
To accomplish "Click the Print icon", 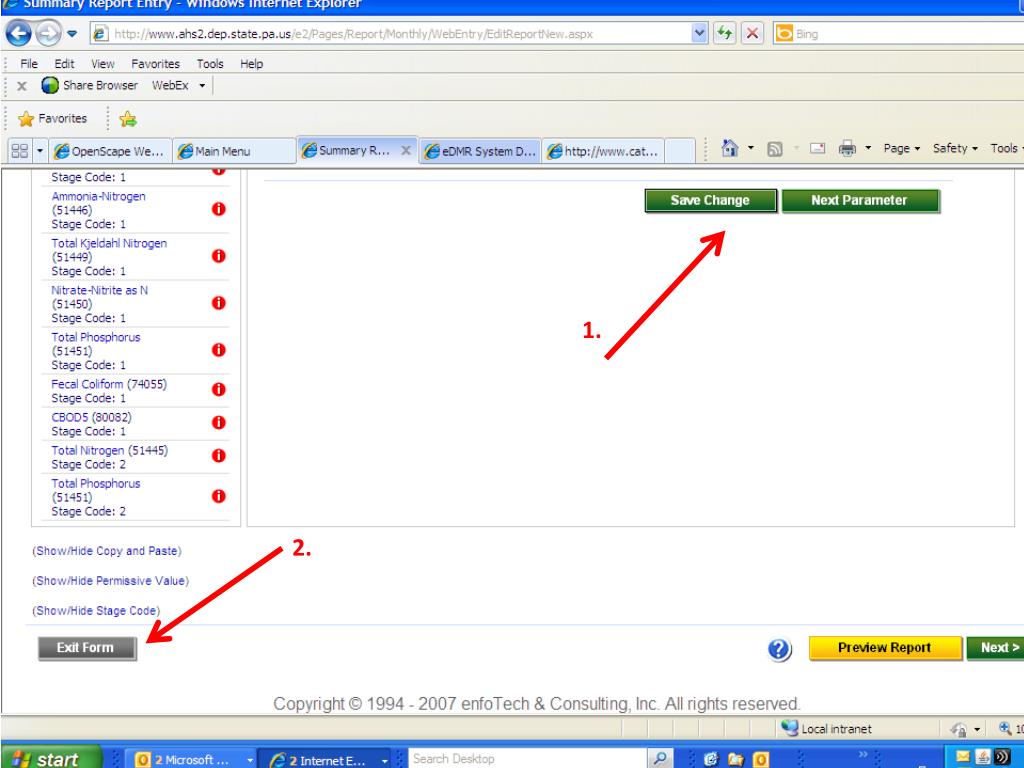I will (847, 148).
